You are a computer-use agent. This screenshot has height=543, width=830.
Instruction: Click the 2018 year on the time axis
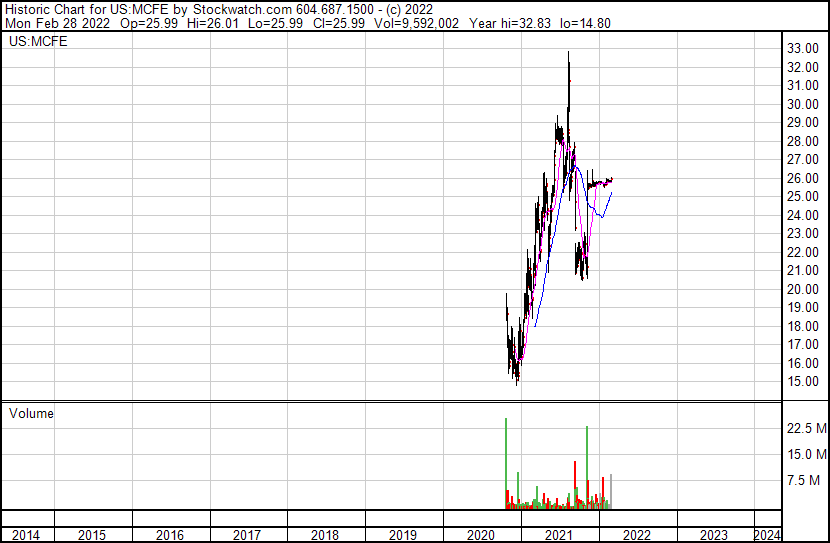[x=325, y=535]
